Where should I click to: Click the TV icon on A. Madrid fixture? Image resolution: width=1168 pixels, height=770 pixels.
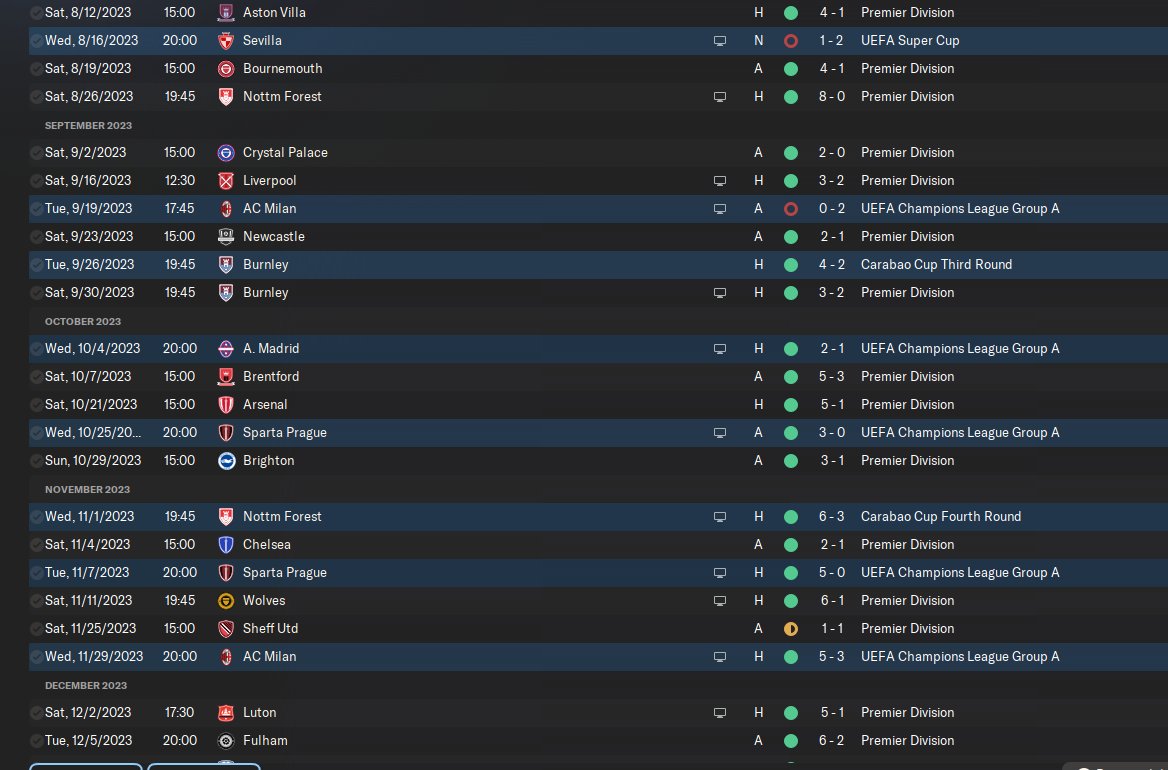click(720, 349)
